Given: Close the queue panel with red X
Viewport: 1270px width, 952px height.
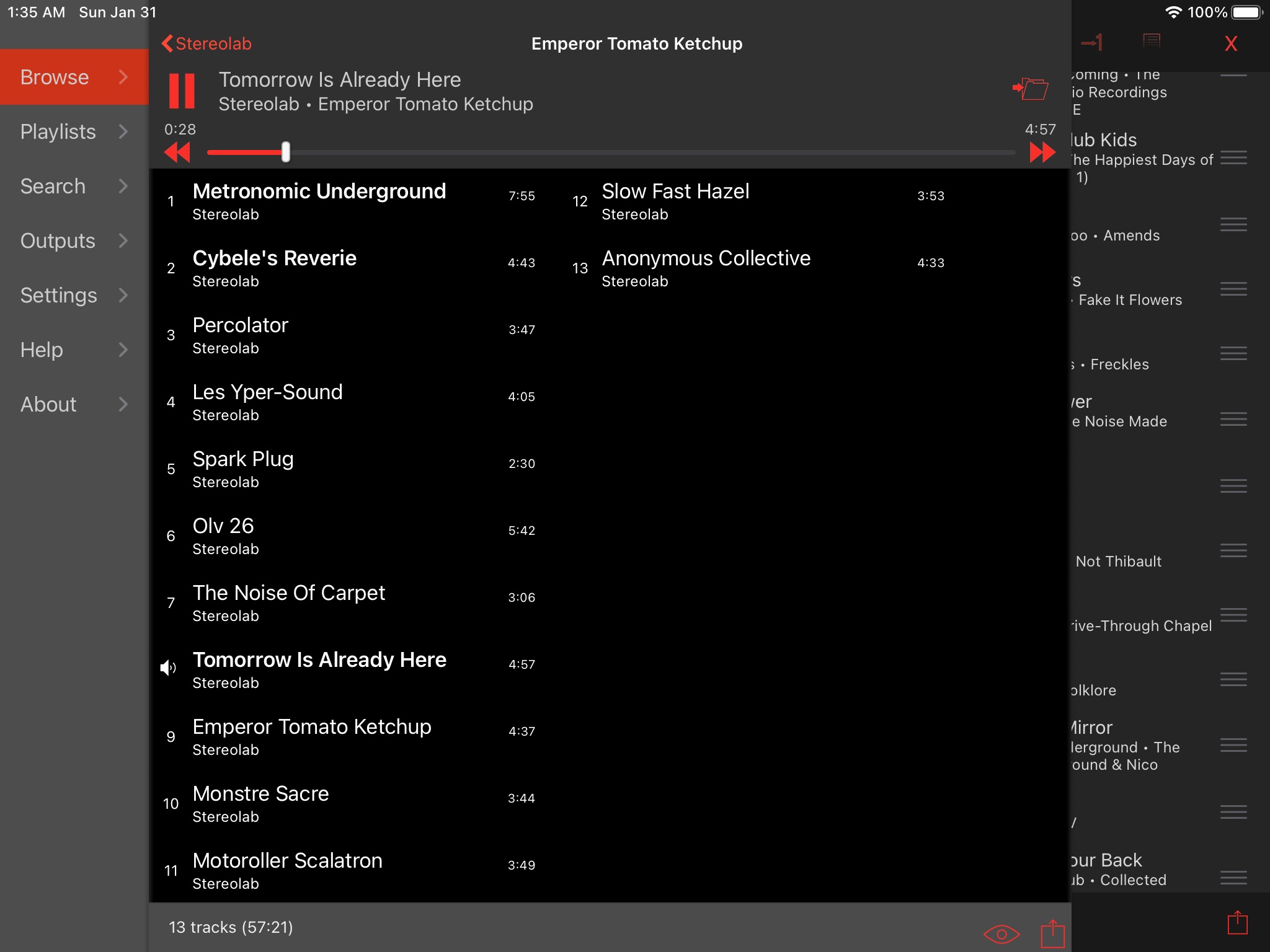Looking at the screenshot, I should [x=1231, y=43].
